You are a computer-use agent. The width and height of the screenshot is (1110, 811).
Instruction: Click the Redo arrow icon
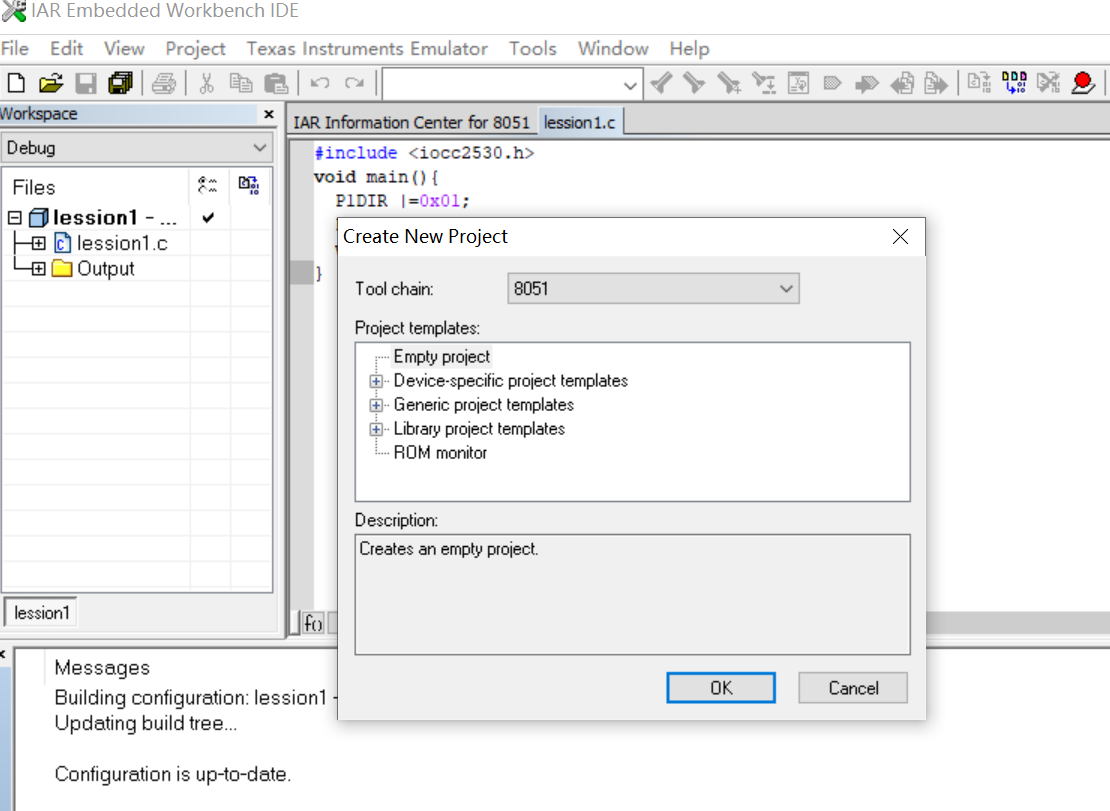[354, 84]
